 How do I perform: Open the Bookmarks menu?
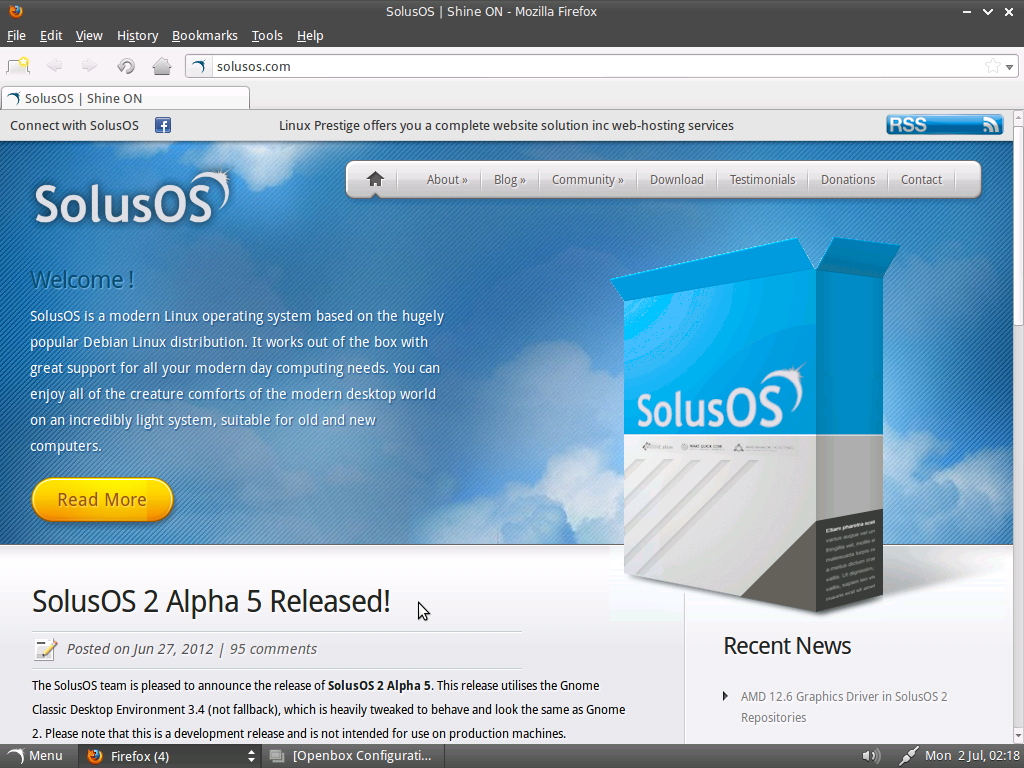click(x=204, y=35)
